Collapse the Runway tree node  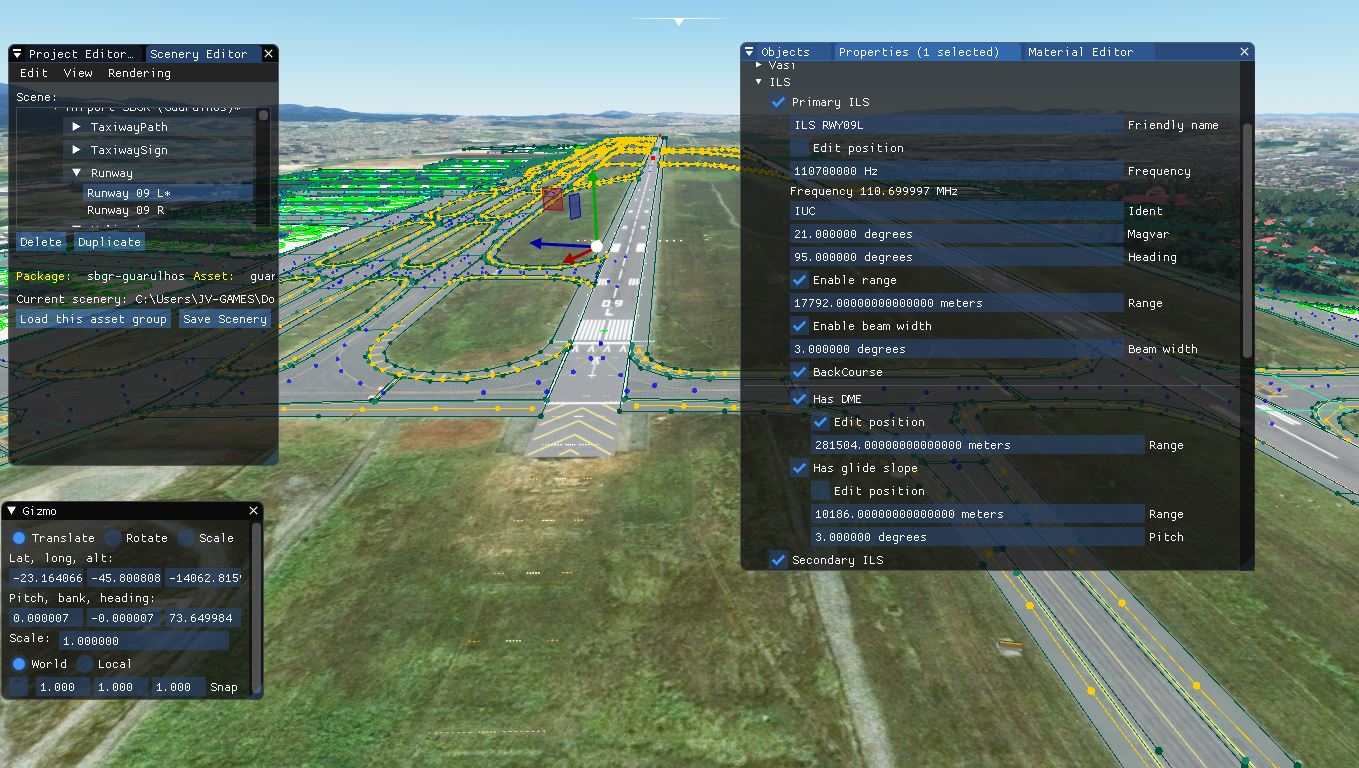(x=77, y=173)
